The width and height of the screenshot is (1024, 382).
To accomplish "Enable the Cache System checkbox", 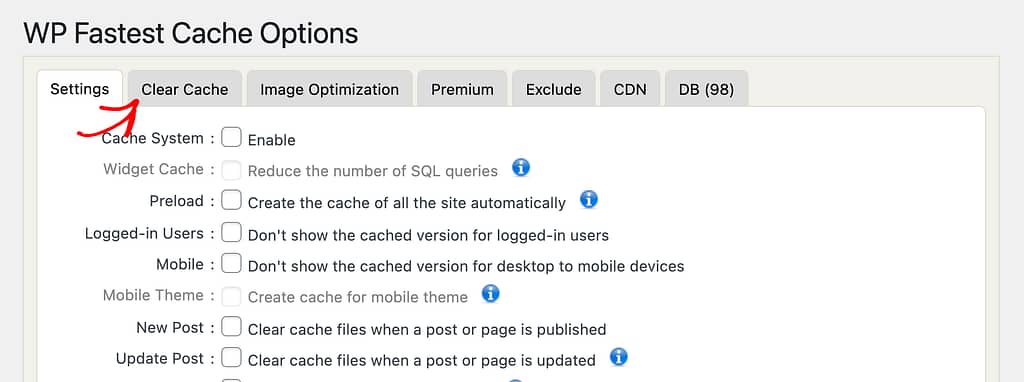I will point(231,137).
